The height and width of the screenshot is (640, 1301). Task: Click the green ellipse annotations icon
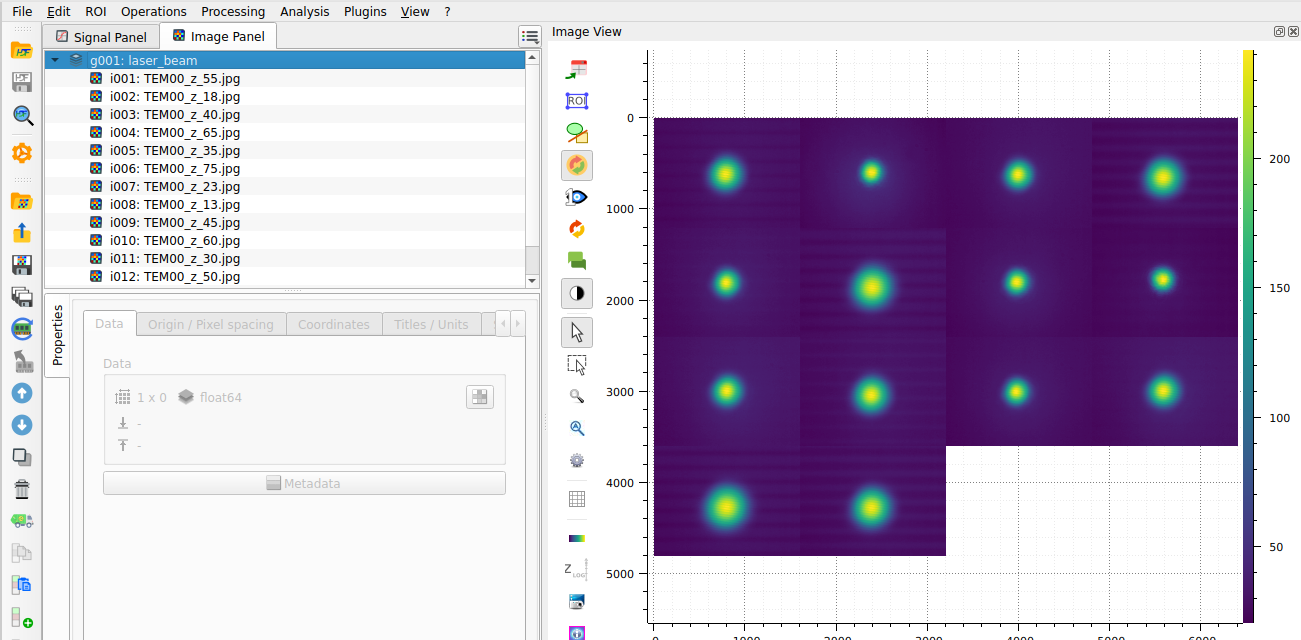click(577, 133)
